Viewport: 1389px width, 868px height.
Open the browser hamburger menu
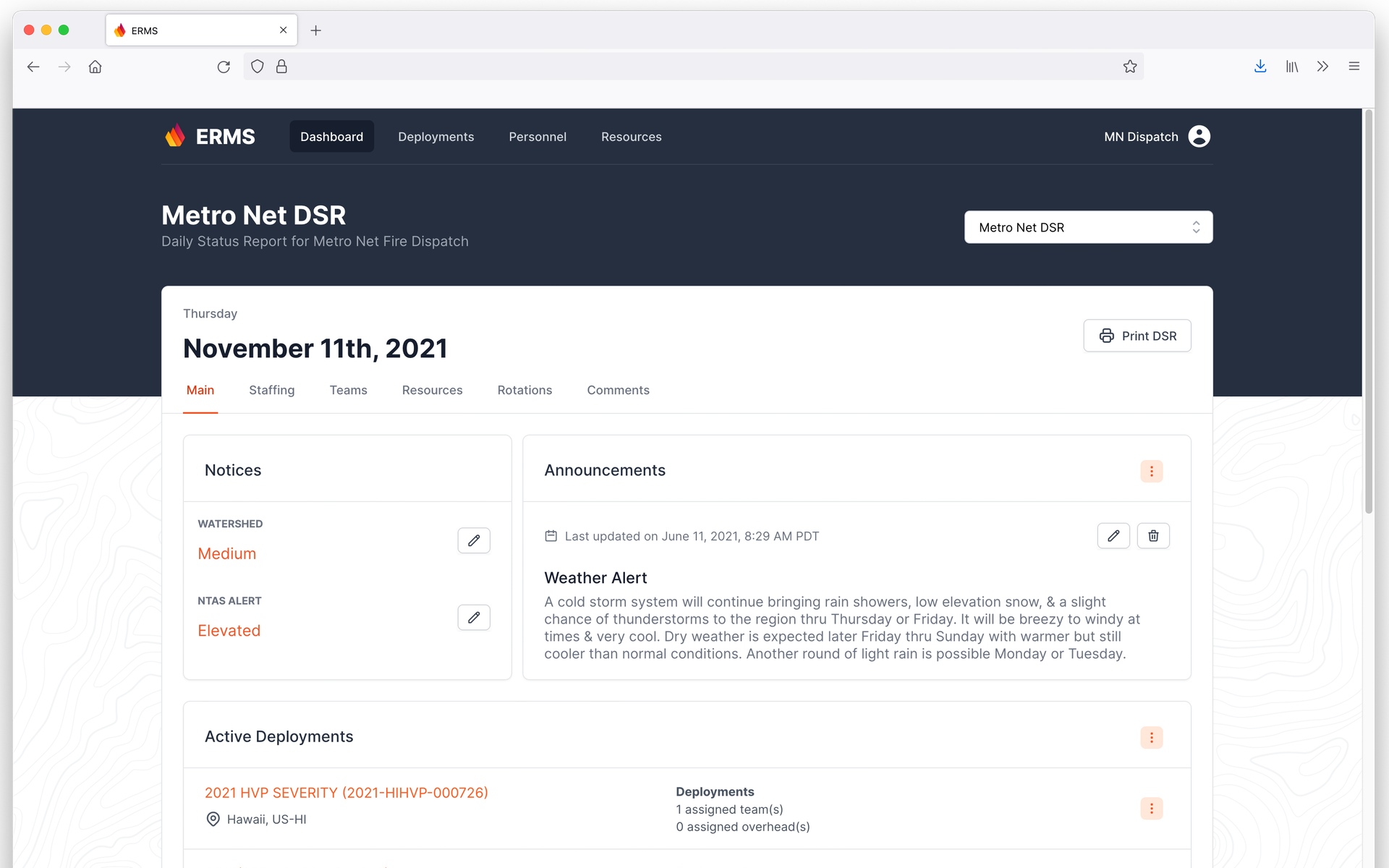pos(1354,67)
